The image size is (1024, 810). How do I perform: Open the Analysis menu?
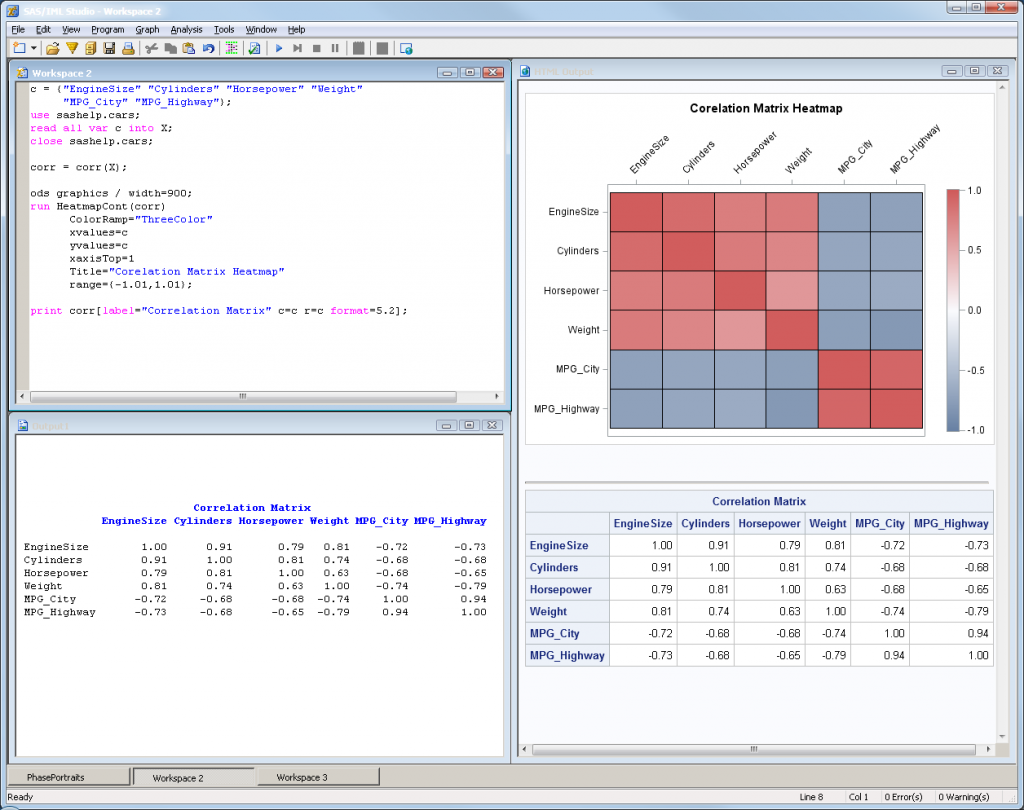coord(186,29)
